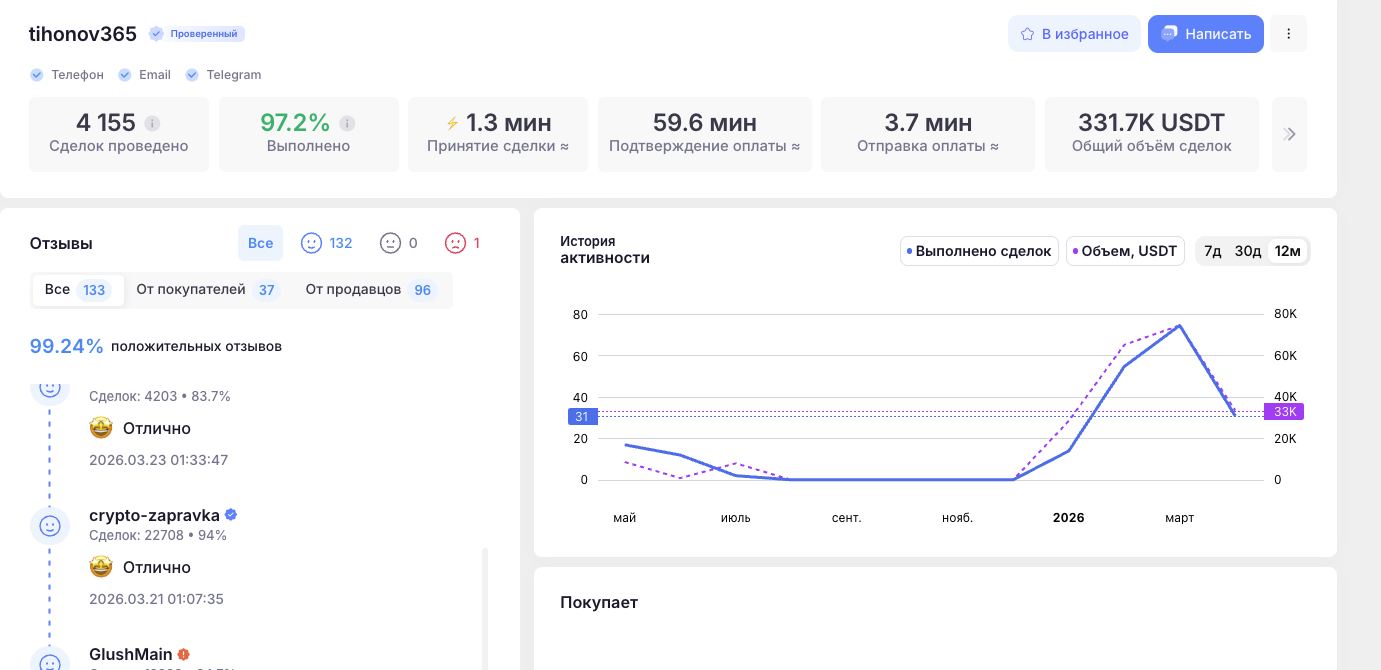Open crypto-zapravka reviewer profile

click(155, 515)
